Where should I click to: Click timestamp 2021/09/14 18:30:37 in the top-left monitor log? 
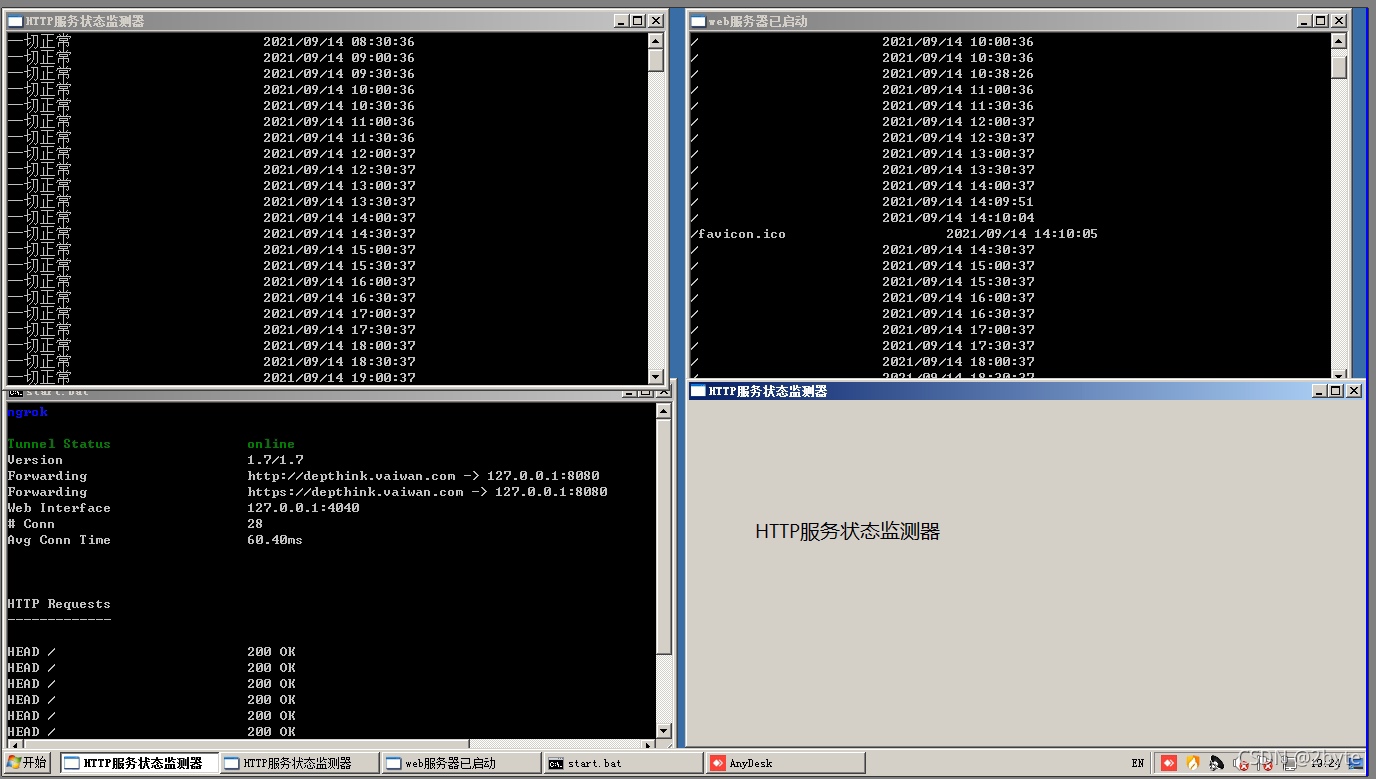tap(339, 362)
